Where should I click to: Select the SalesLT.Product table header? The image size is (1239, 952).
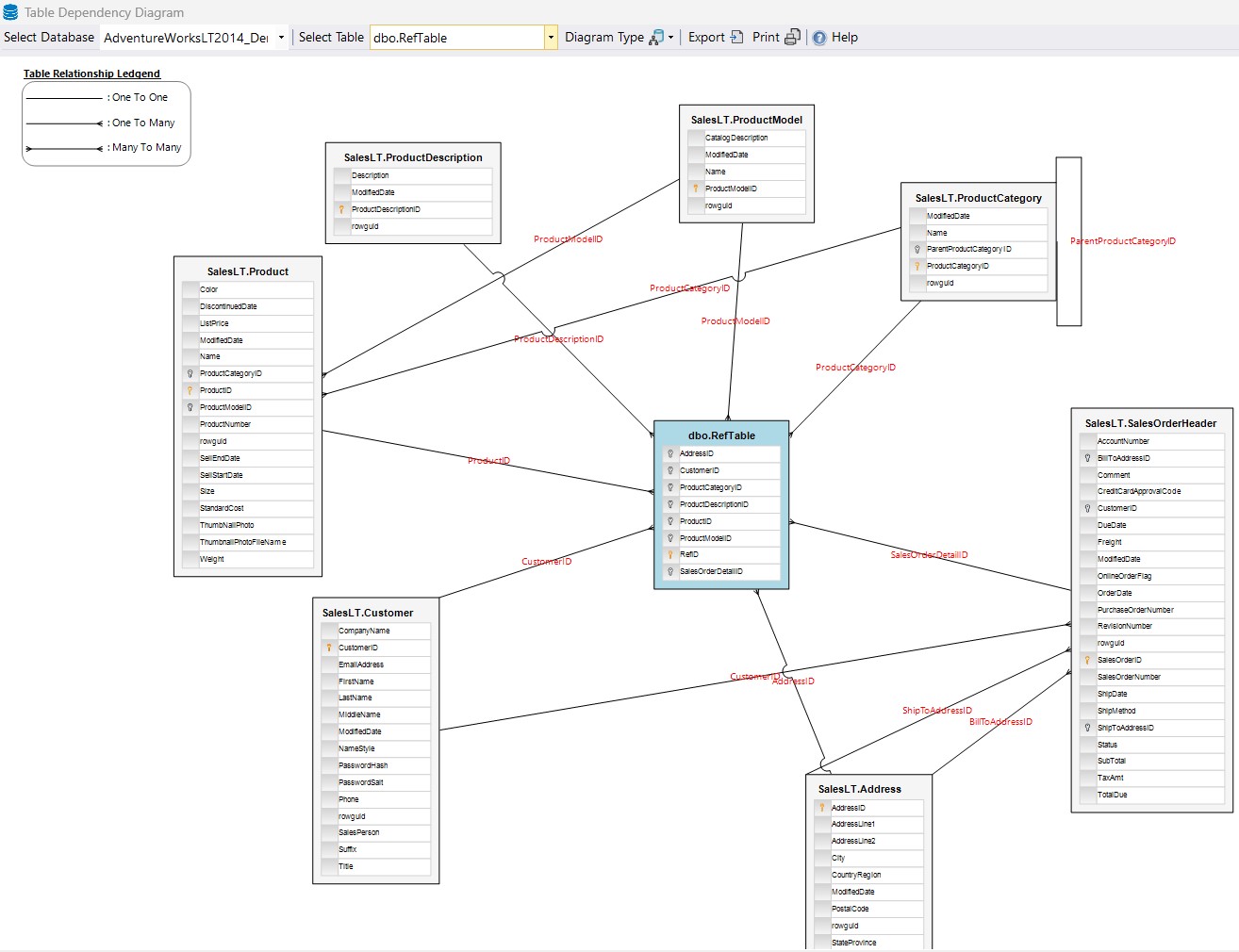click(x=248, y=271)
